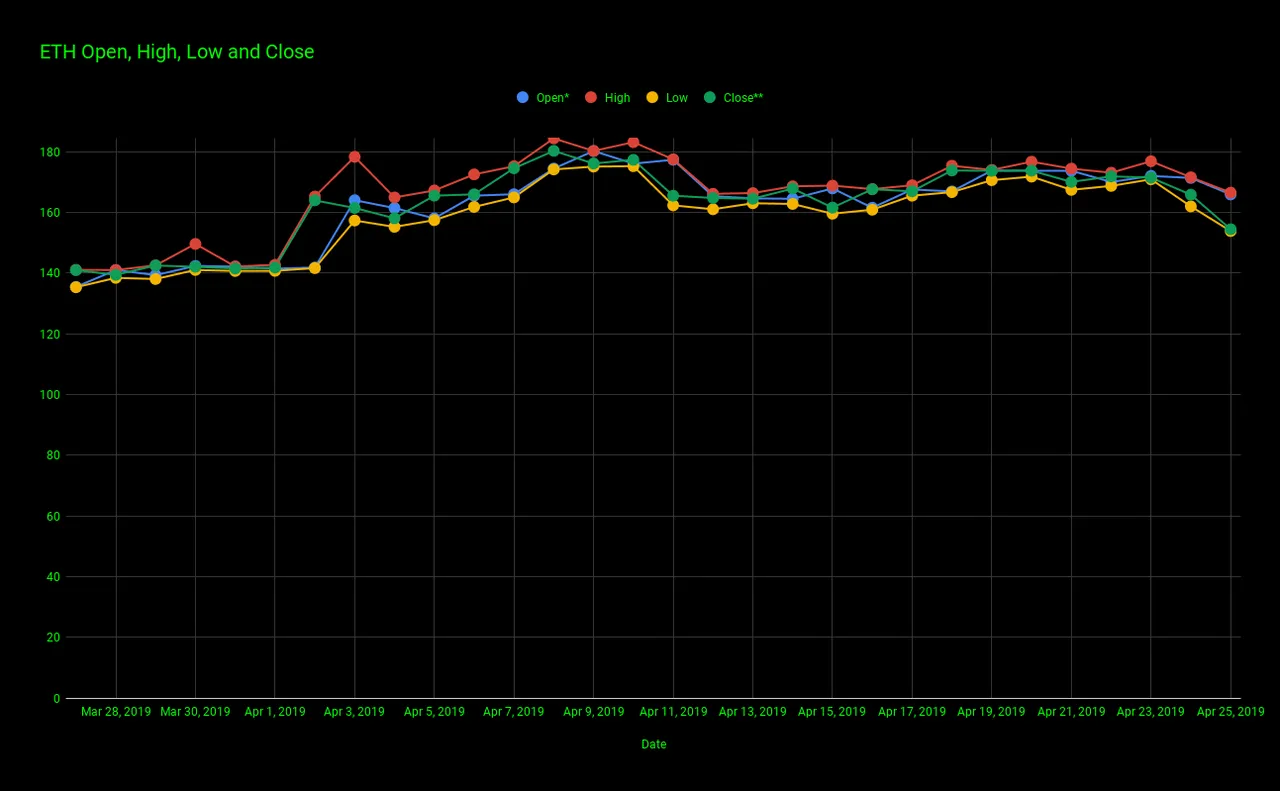Click the 'Mar 30, 2019' axis label
1280x791 pixels.
(195, 712)
